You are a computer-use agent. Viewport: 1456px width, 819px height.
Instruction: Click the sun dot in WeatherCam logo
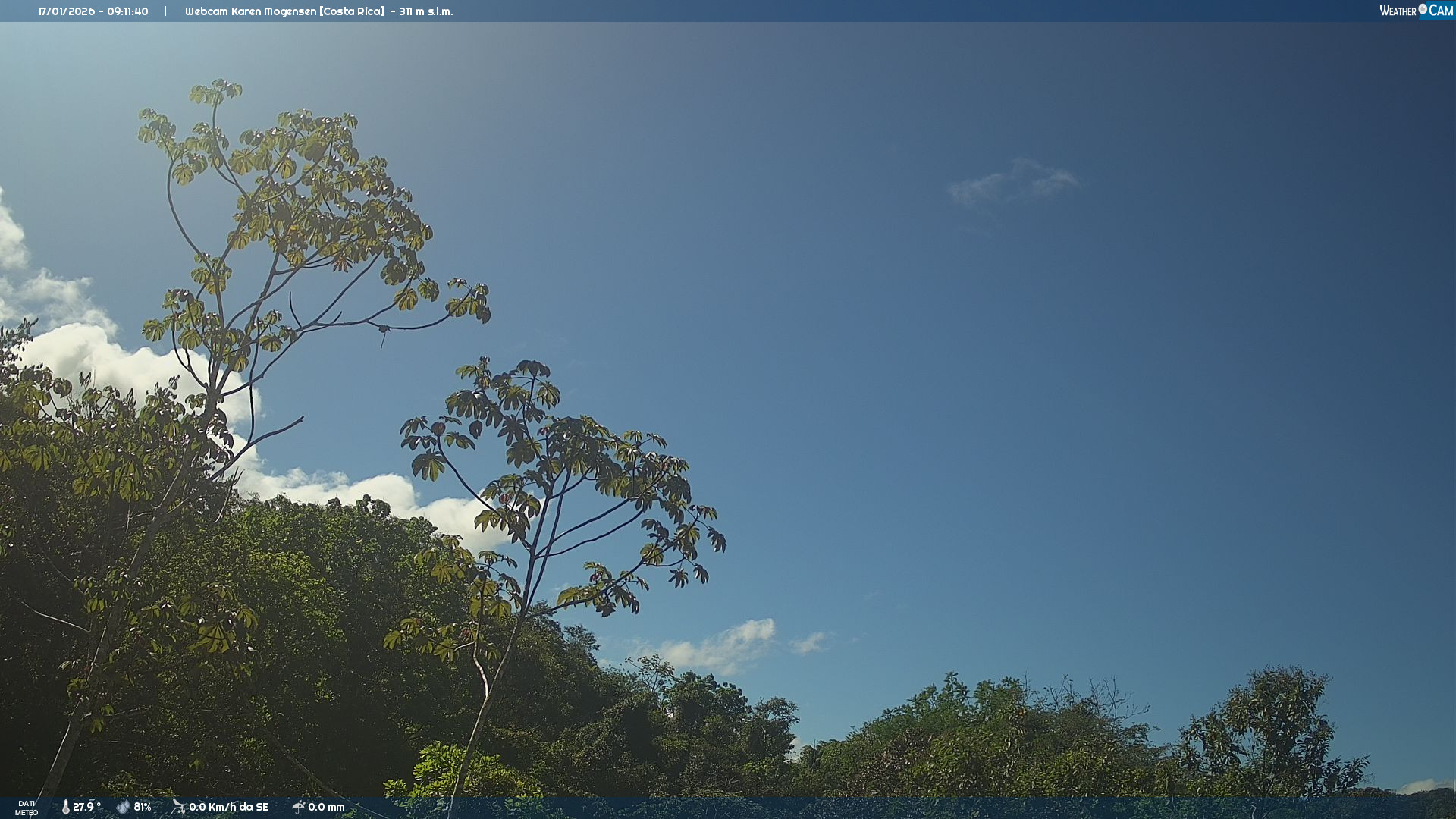tap(1423, 8)
